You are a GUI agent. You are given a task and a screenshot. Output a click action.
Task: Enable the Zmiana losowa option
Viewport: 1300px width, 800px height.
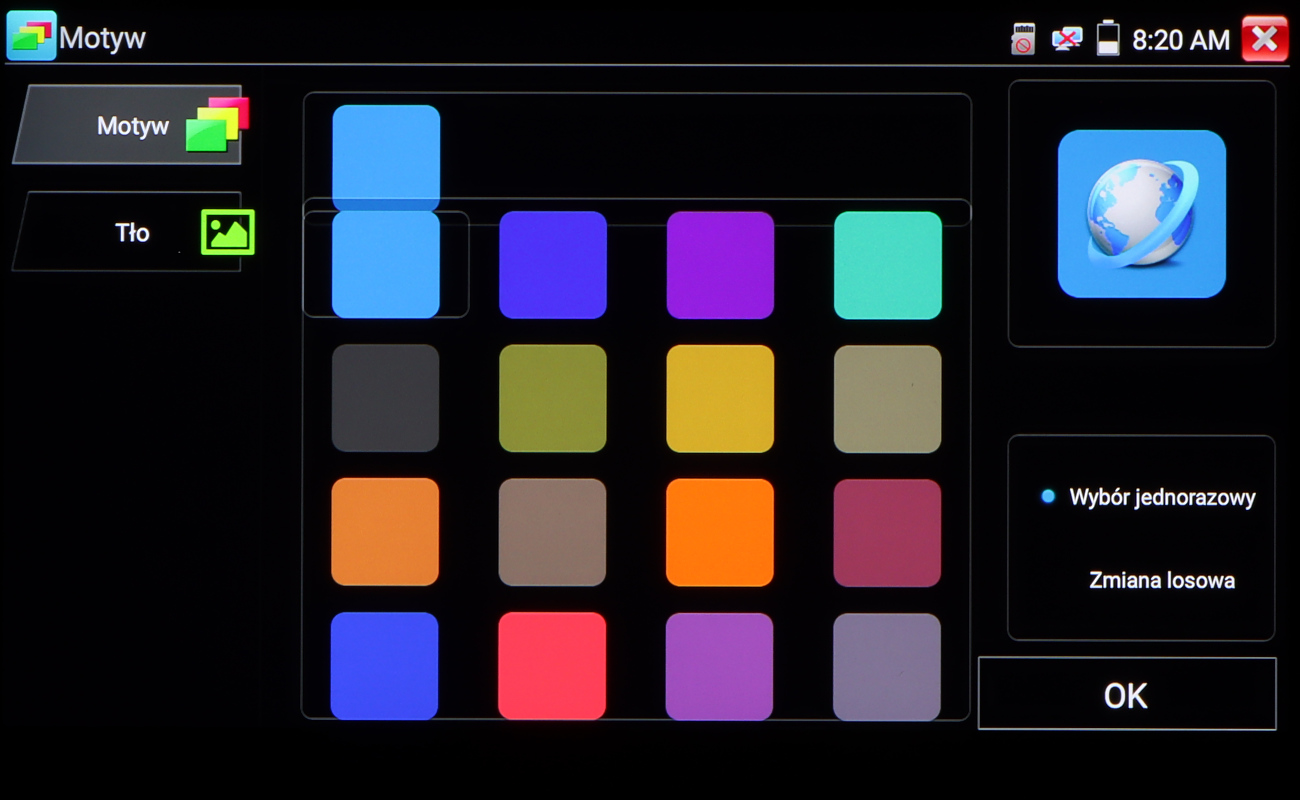click(x=1161, y=580)
